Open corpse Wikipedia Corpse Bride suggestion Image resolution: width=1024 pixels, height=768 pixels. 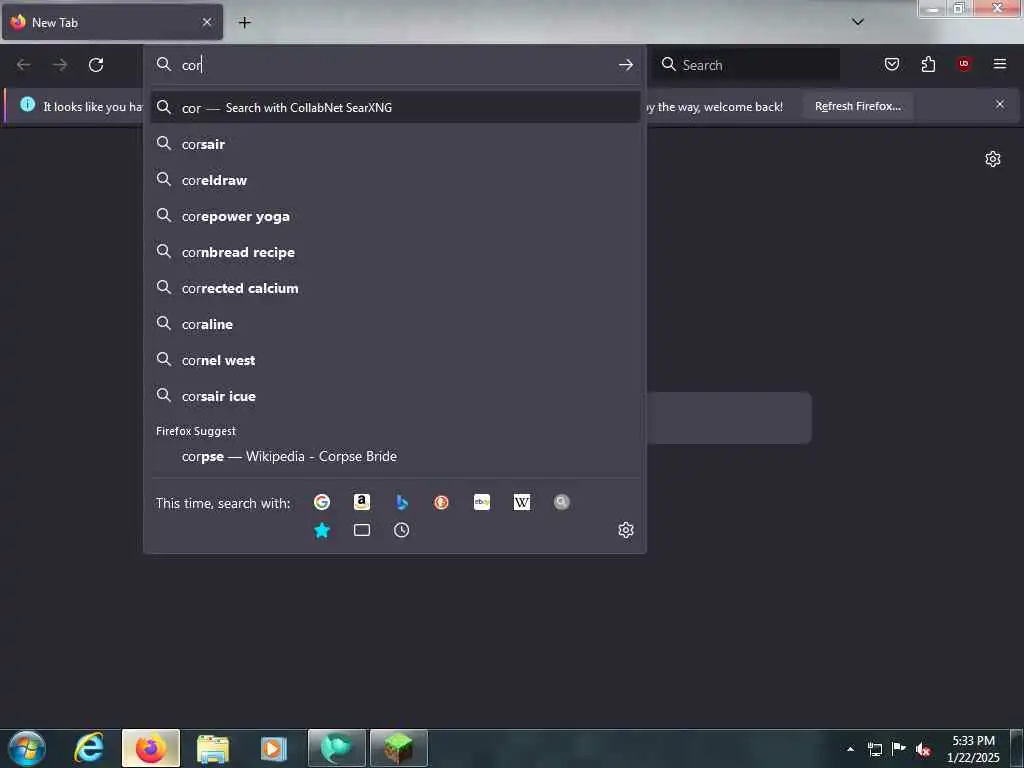[x=395, y=456]
